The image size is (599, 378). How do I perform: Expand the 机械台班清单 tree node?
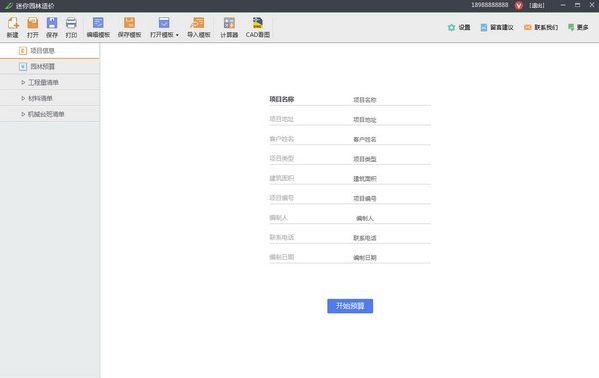point(23,114)
